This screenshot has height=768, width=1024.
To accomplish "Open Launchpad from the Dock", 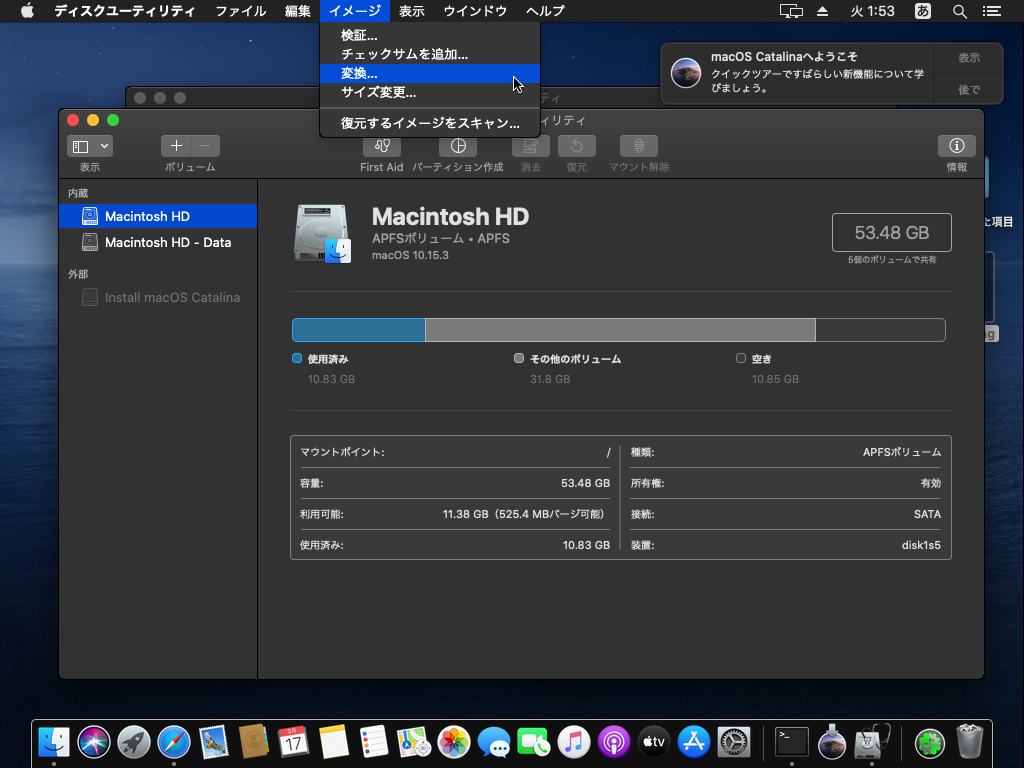I will 133,743.
